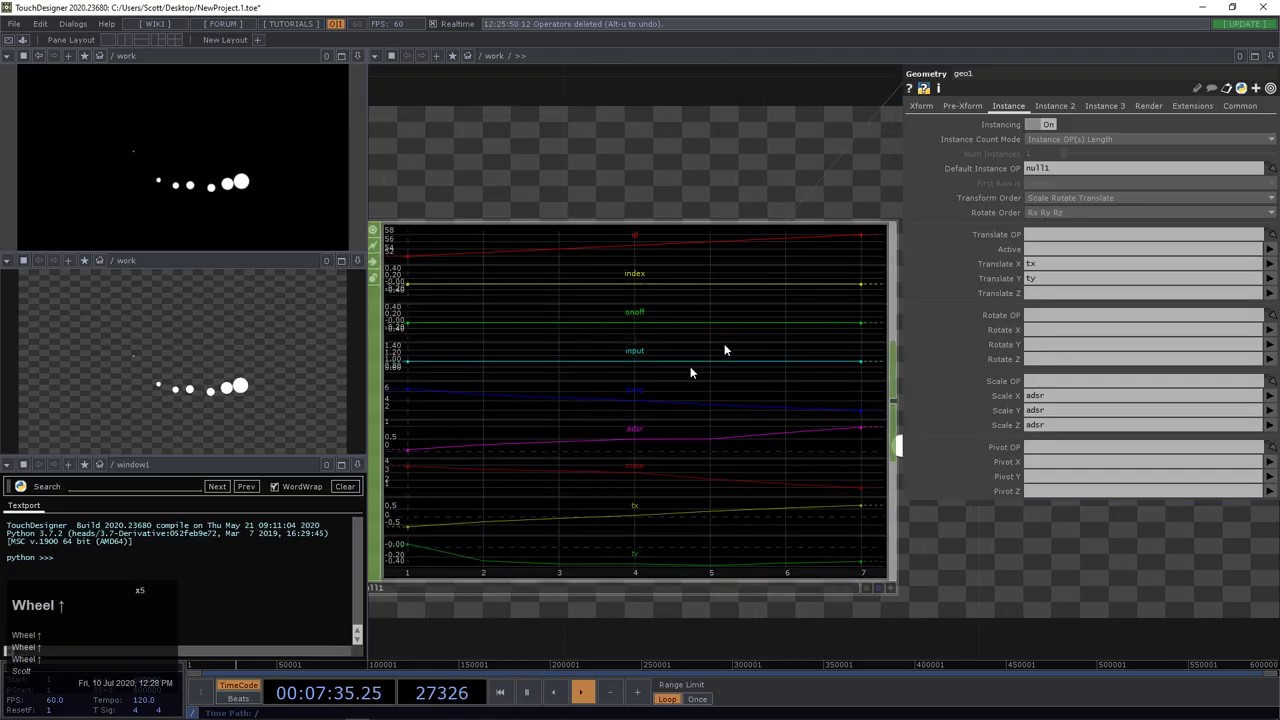Open Python help icon for geo1
1280x720 pixels.
tap(924, 89)
